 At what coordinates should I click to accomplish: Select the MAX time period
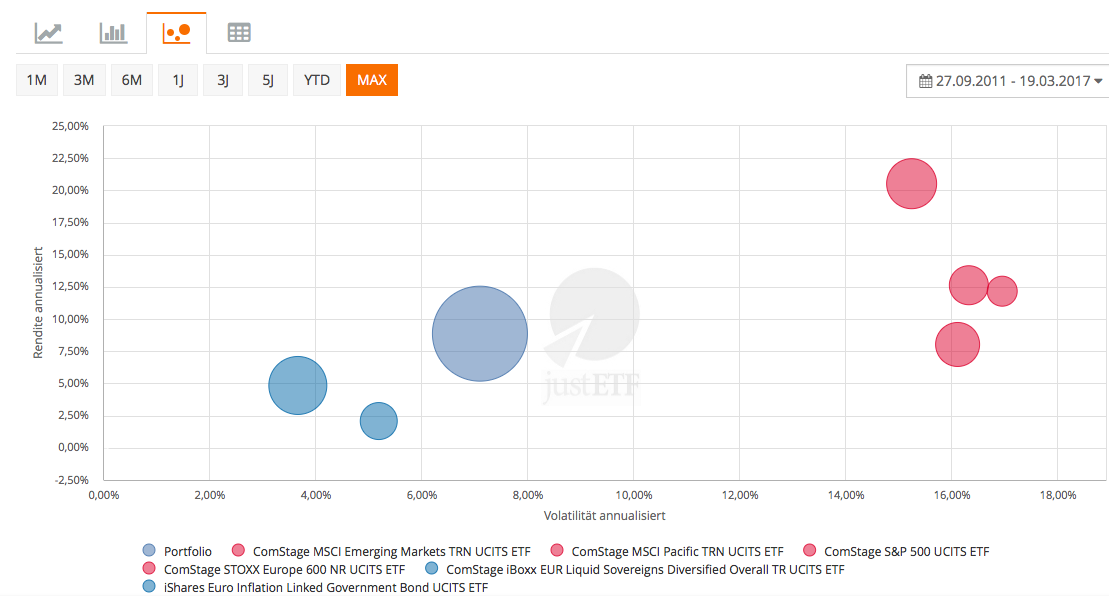[x=372, y=80]
